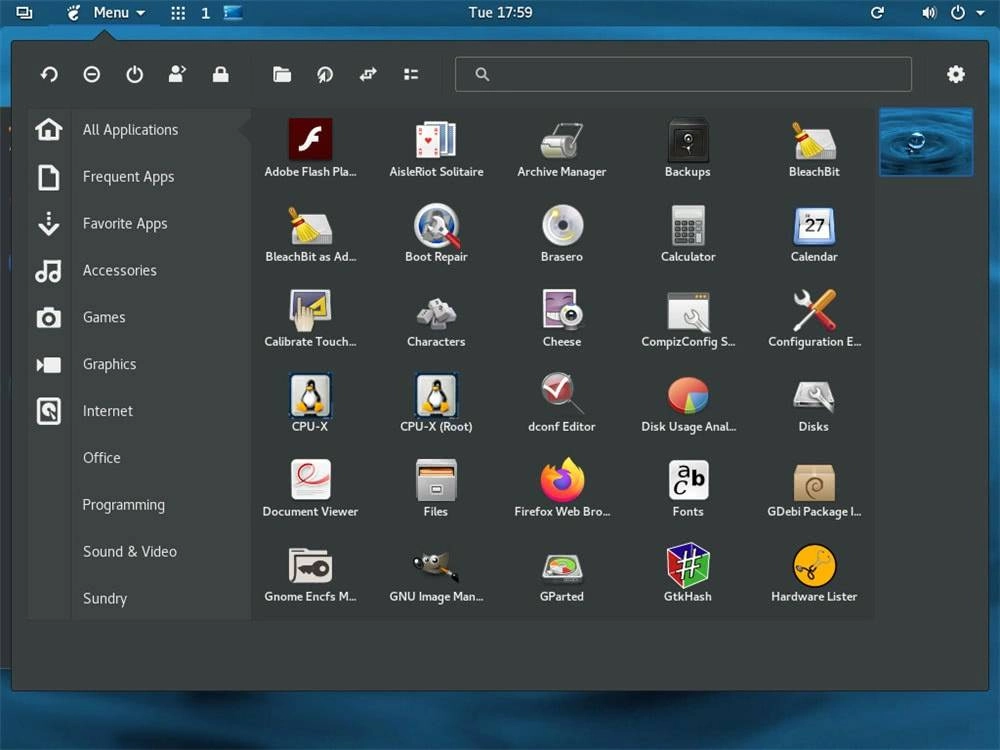Expand the system power menu arrow
The image size is (1000, 750).
pos(980,13)
